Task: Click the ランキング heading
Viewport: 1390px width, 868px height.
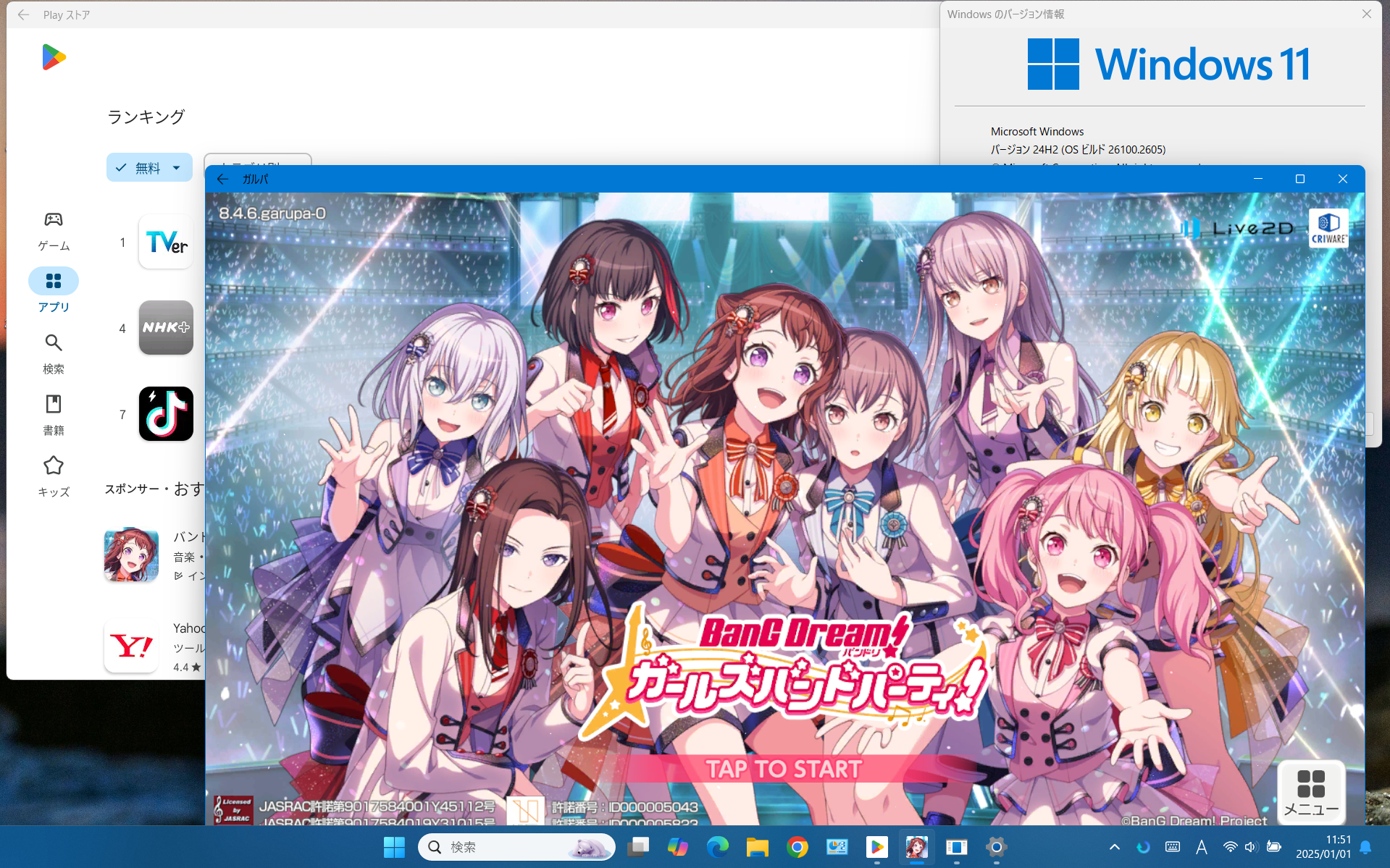Action: (x=146, y=117)
